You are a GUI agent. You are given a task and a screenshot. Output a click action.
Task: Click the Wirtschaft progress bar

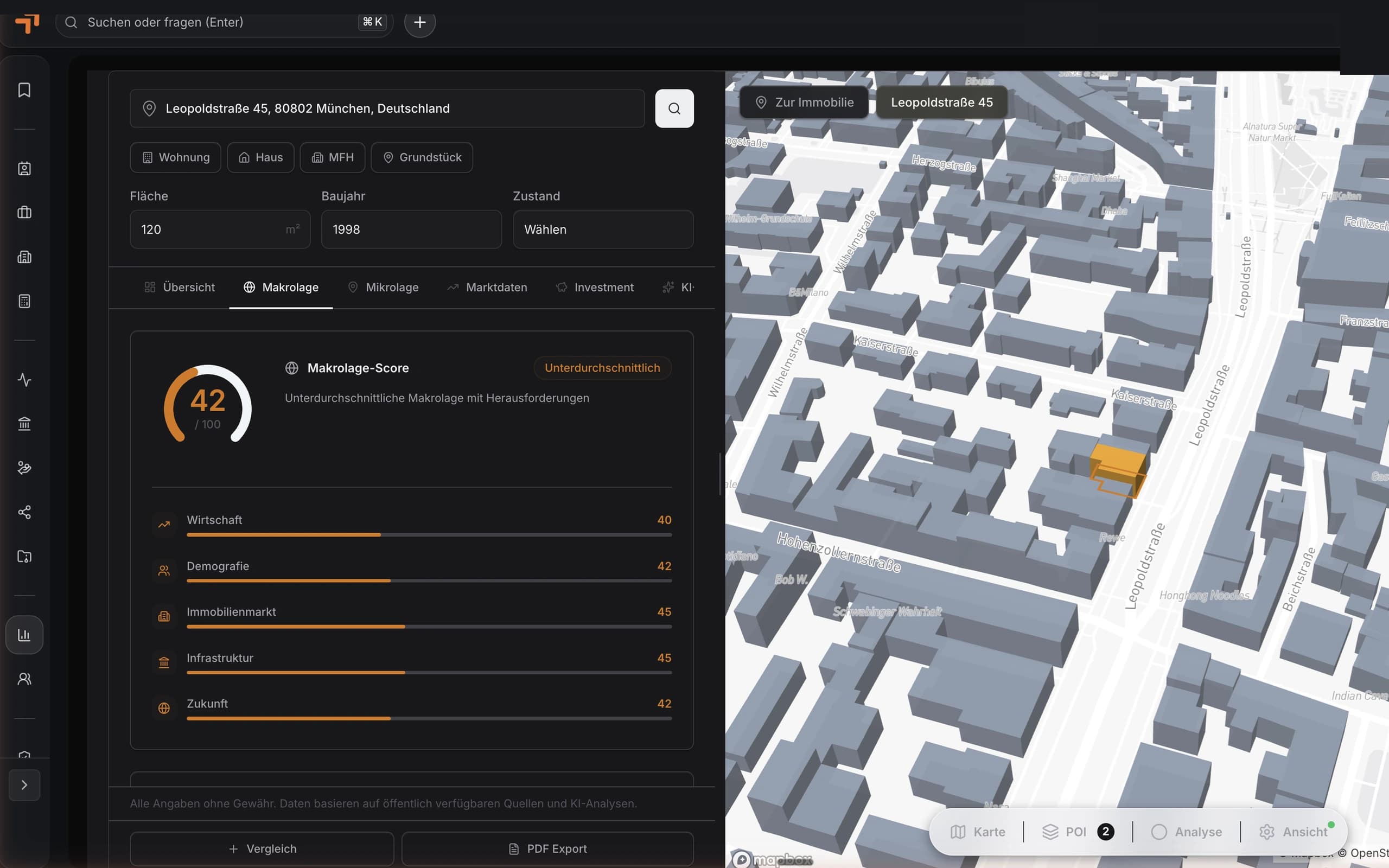coord(429,535)
